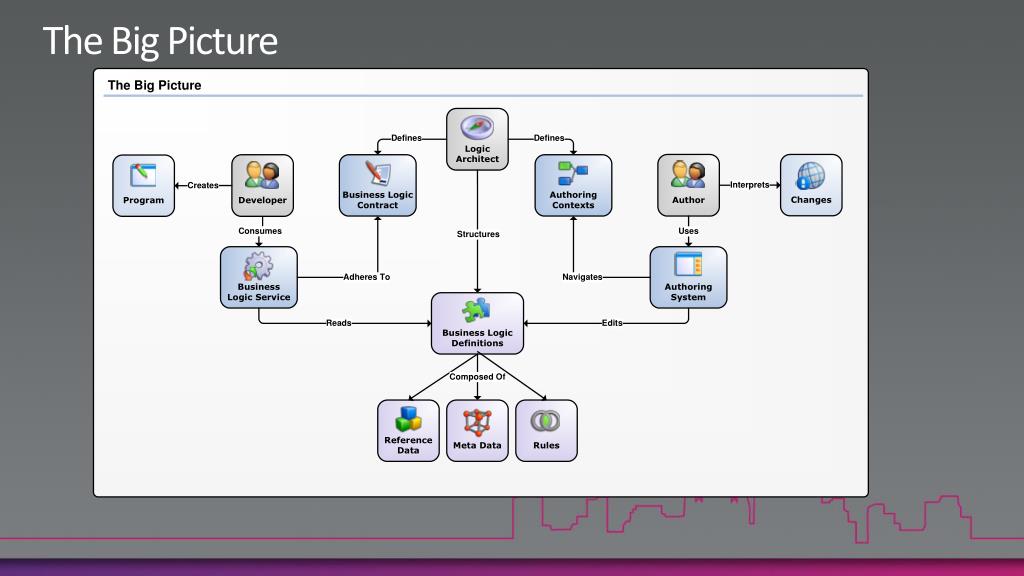Click the 'Navigates' connector label

pos(582,277)
